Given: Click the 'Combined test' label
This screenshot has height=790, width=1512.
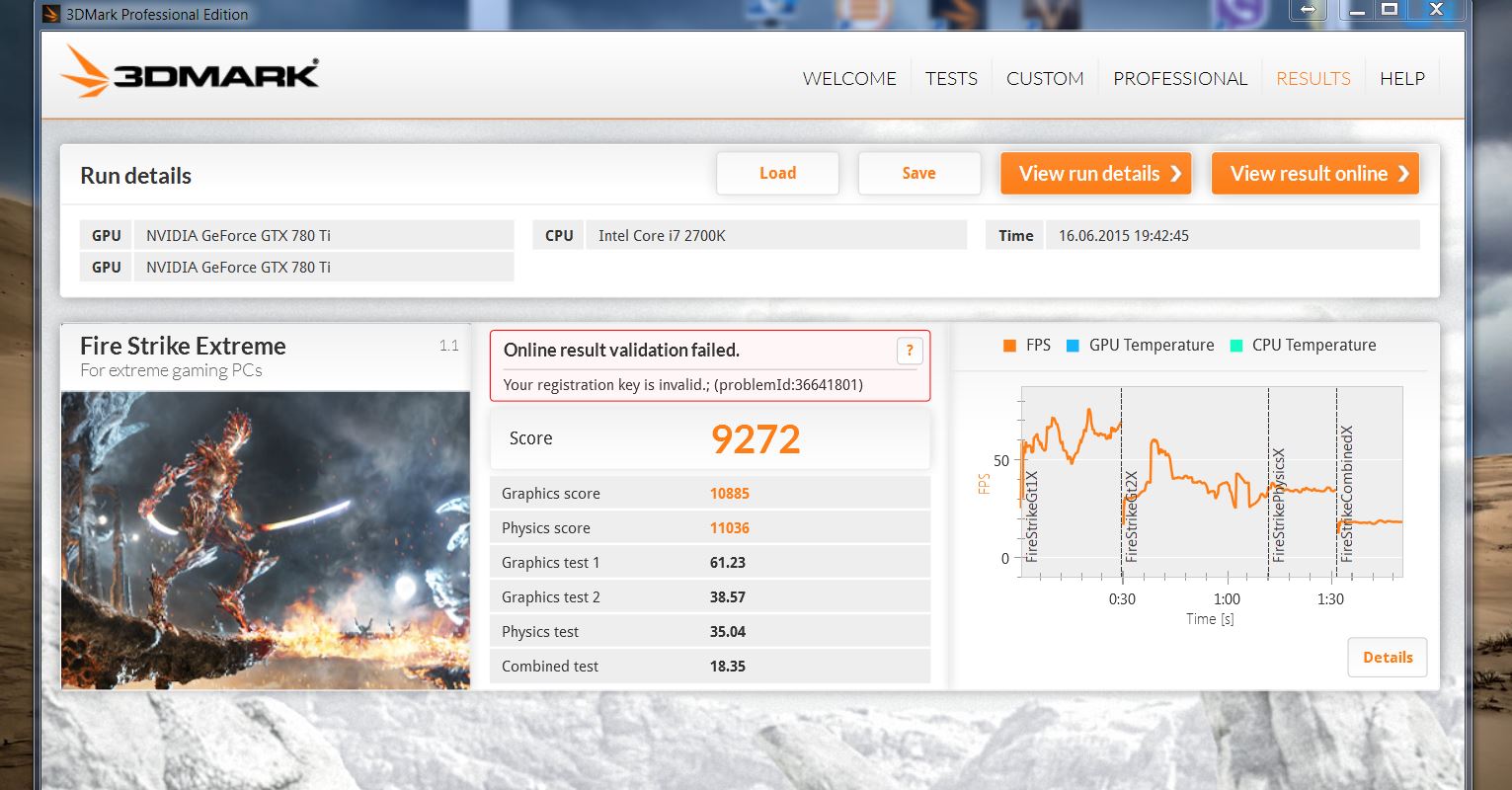Looking at the screenshot, I should coord(550,667).
